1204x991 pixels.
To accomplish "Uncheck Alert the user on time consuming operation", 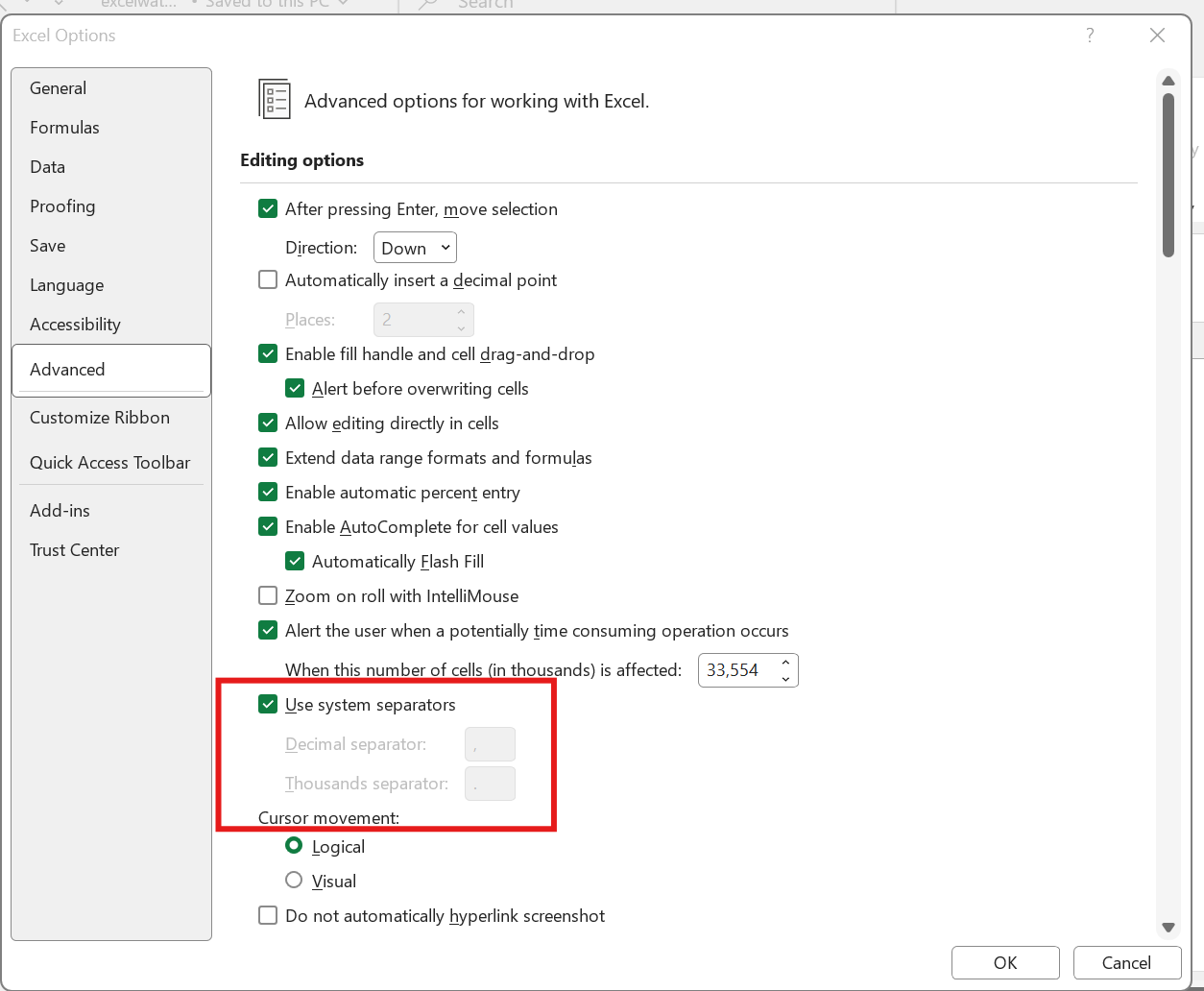I will click(x=268, y=630).
